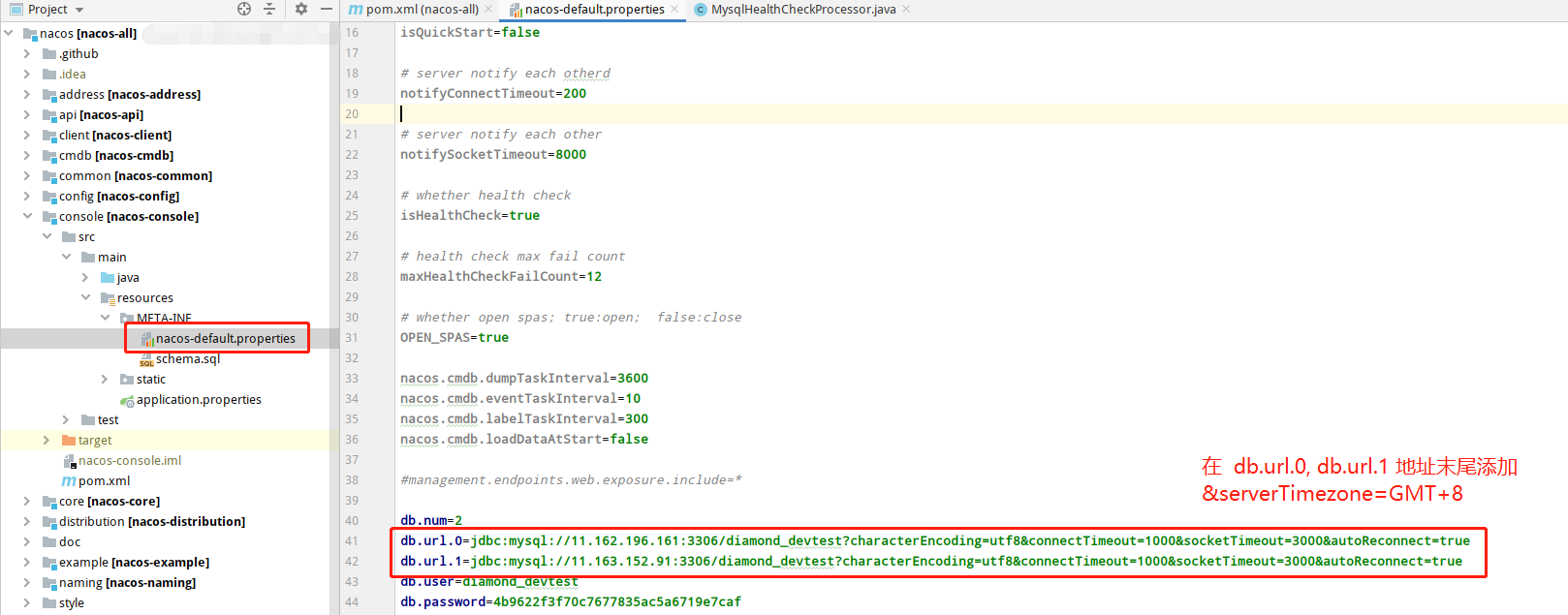Click class icon on MysqlHealthCheckProcessor tab

click(x=701, y=10)
